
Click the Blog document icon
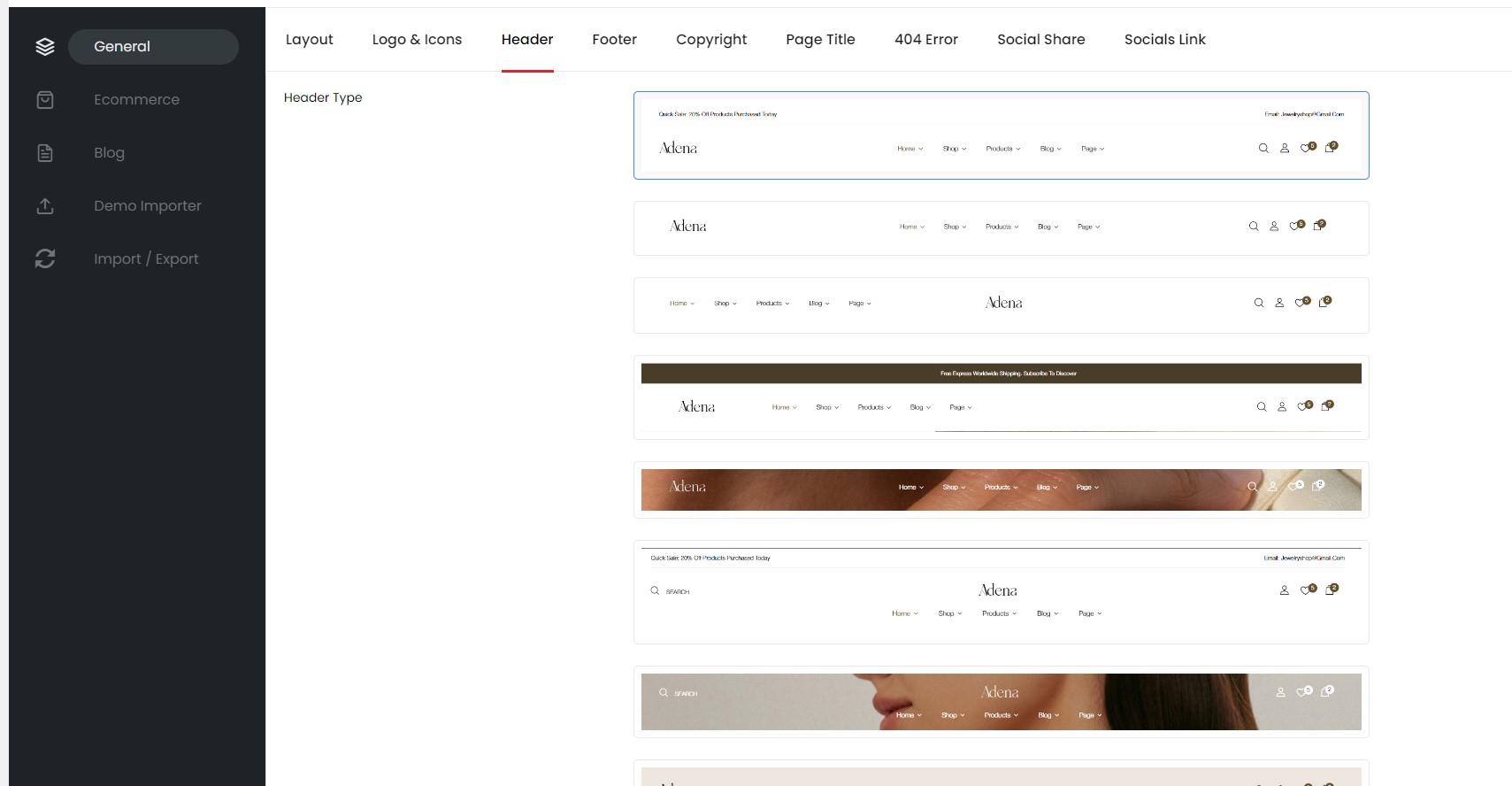coord(45,153)
